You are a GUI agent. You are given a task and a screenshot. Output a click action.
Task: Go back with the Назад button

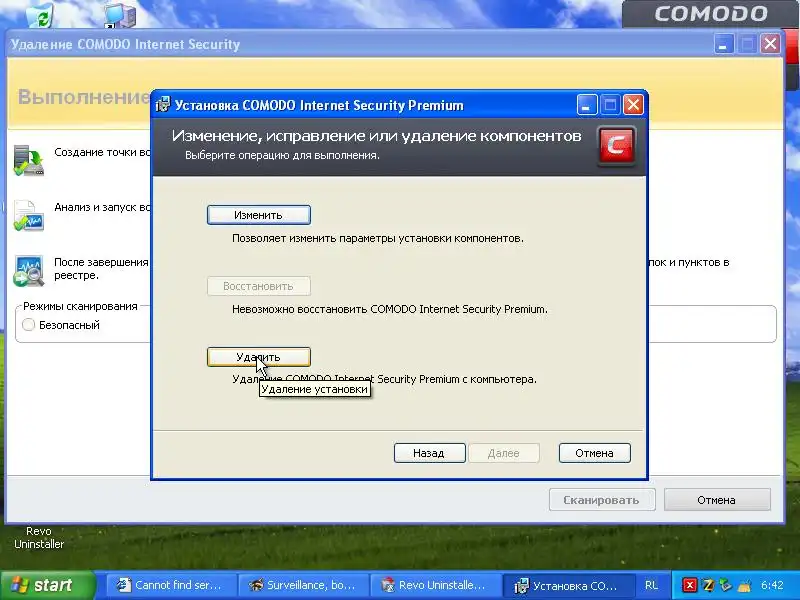(430, 453)
